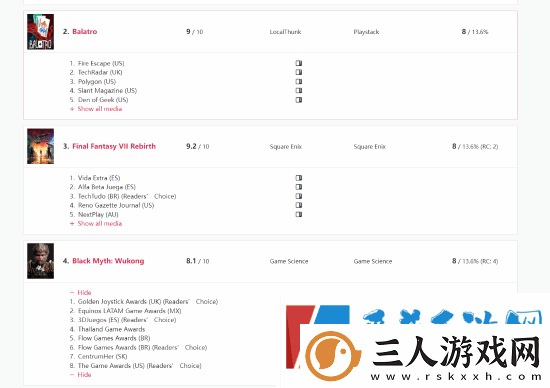
Task: Select the Reno Gazette Journal (US) entry
Action: [x=116, y=205]
